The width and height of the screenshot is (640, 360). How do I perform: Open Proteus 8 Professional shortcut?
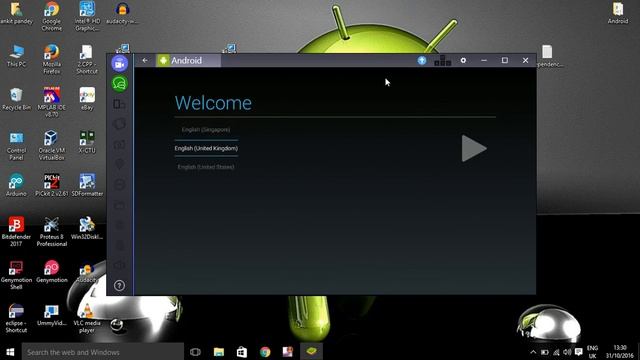(x=51, y=231)
